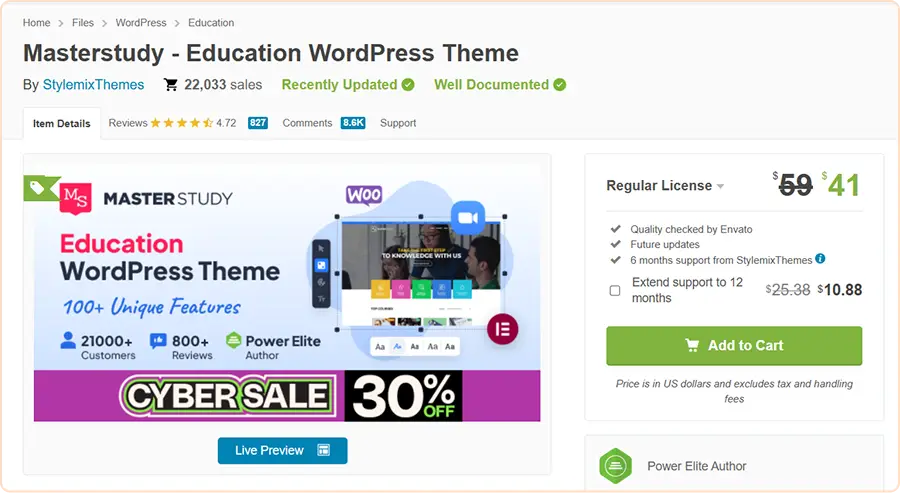Click the Power Elite Author hexagon badge
The width and height of the screenshot is (900, 493).
[615, 465]
